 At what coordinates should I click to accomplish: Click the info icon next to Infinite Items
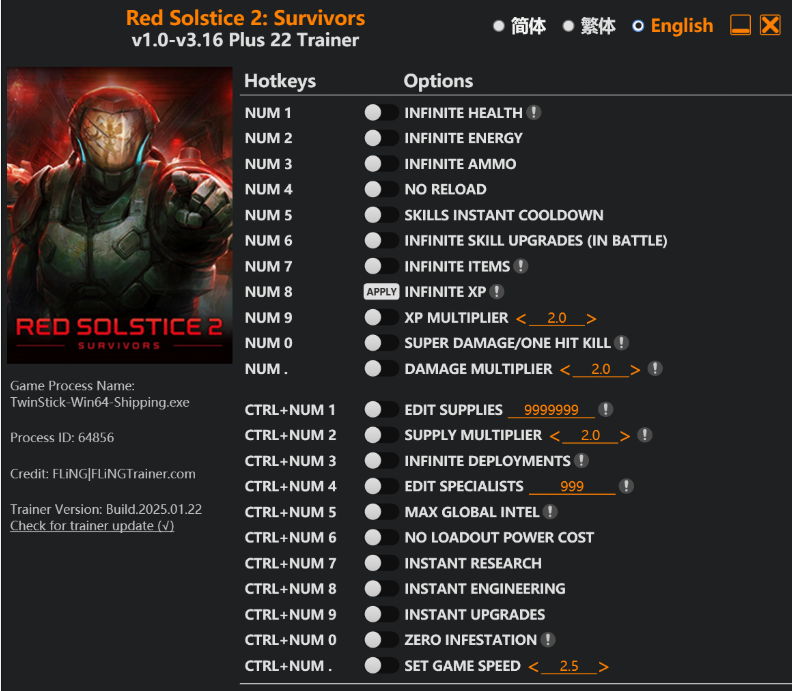(521, 266)
